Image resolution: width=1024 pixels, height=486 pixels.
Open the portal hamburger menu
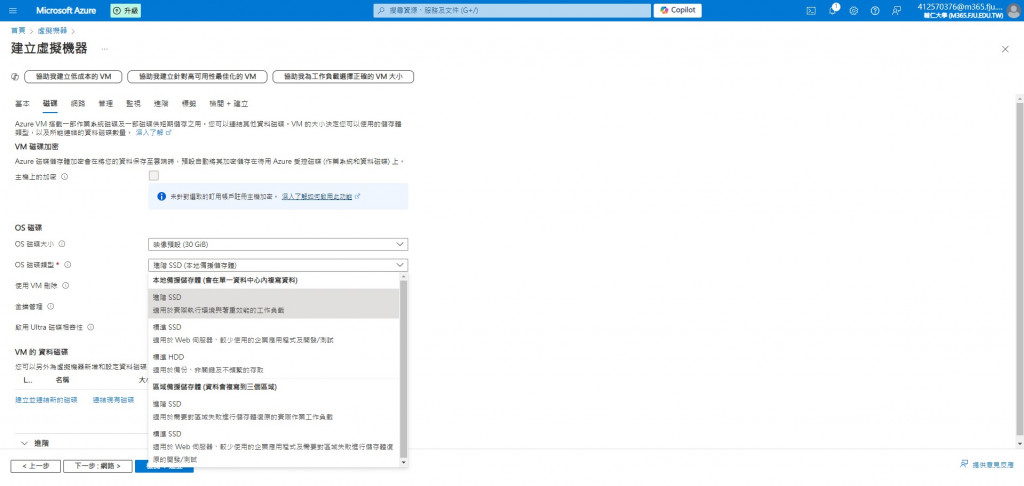pos(13,10)
